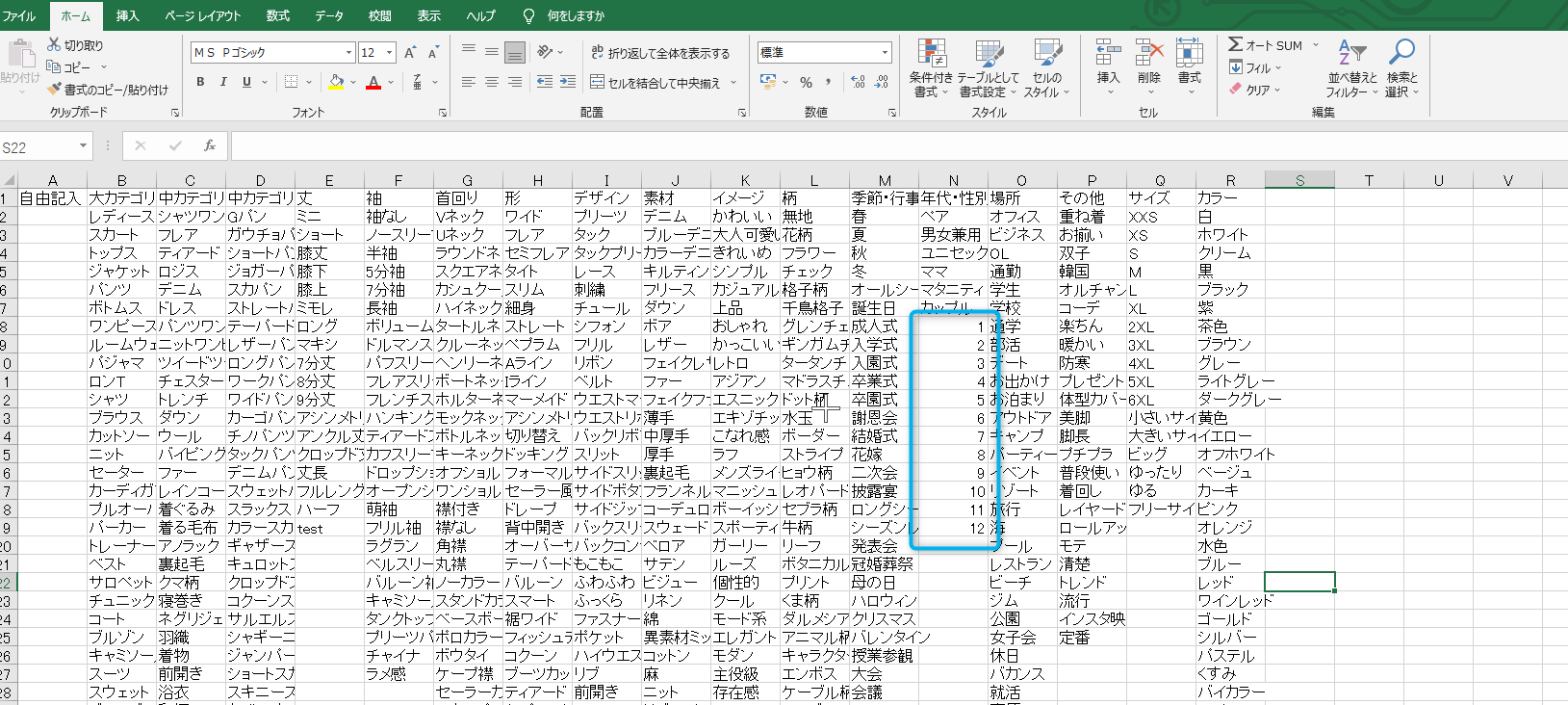Click the phonetic guide (furigana) icon
This screenshot has height=705, width=1568.
(x=417, y=83)
